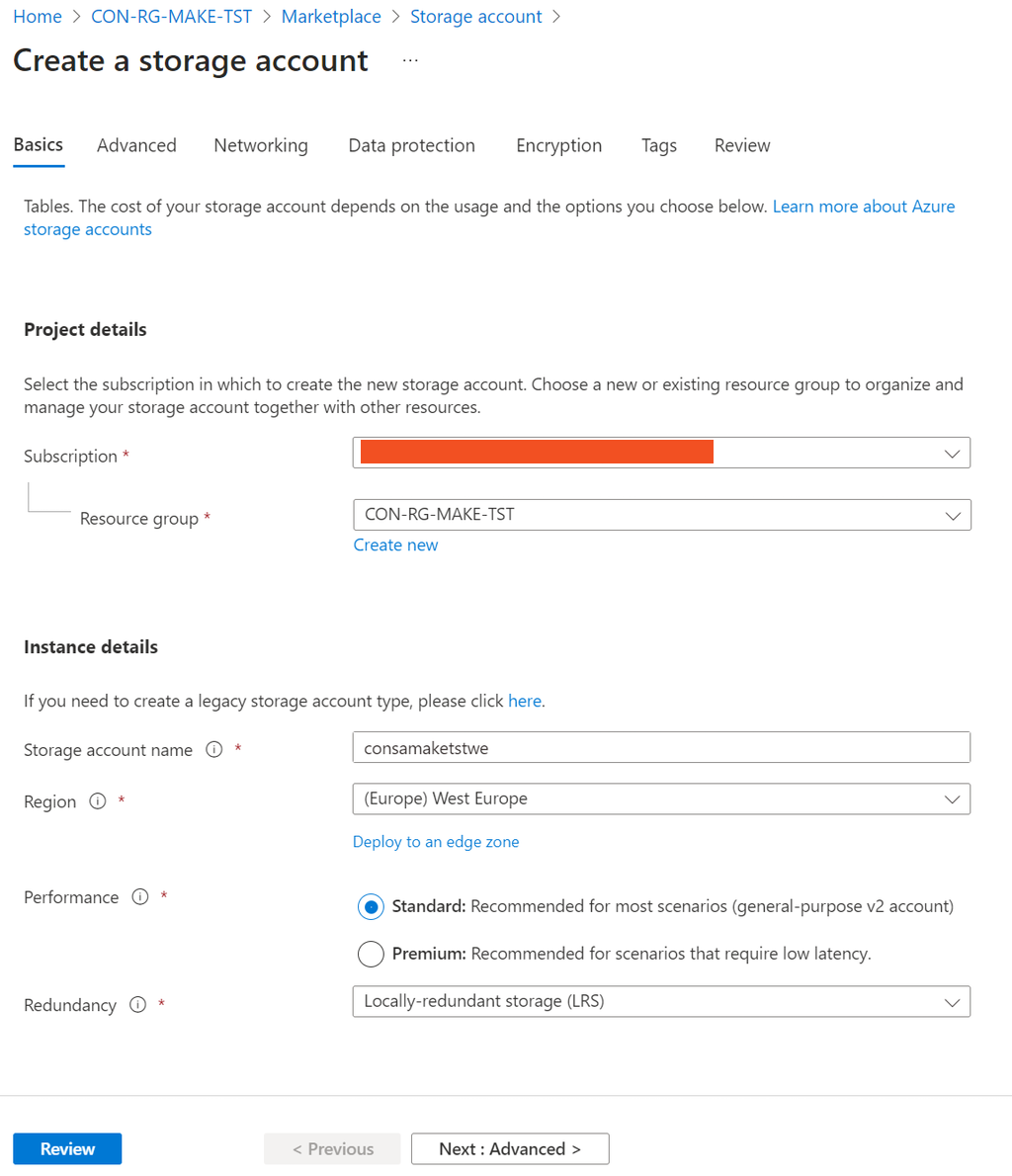
Task: Click Next : Advanced button
Action: click(x=510, y=1148)
